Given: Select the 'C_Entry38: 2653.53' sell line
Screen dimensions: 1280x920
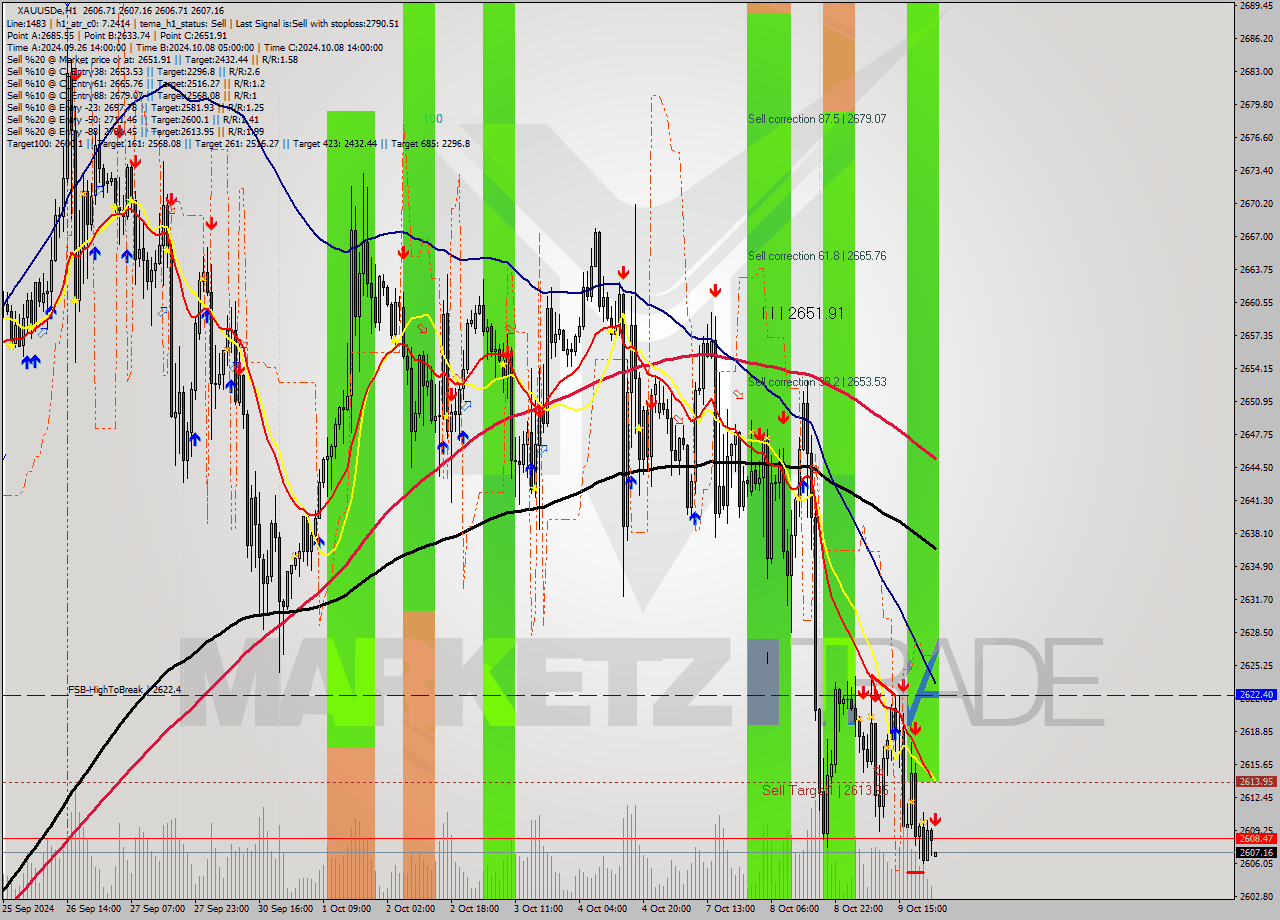Looking at the screenshot, I should pos(133,71).
